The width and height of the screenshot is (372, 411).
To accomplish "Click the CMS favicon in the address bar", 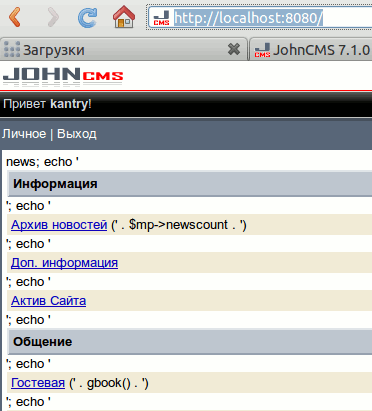I will pos(161,18).
